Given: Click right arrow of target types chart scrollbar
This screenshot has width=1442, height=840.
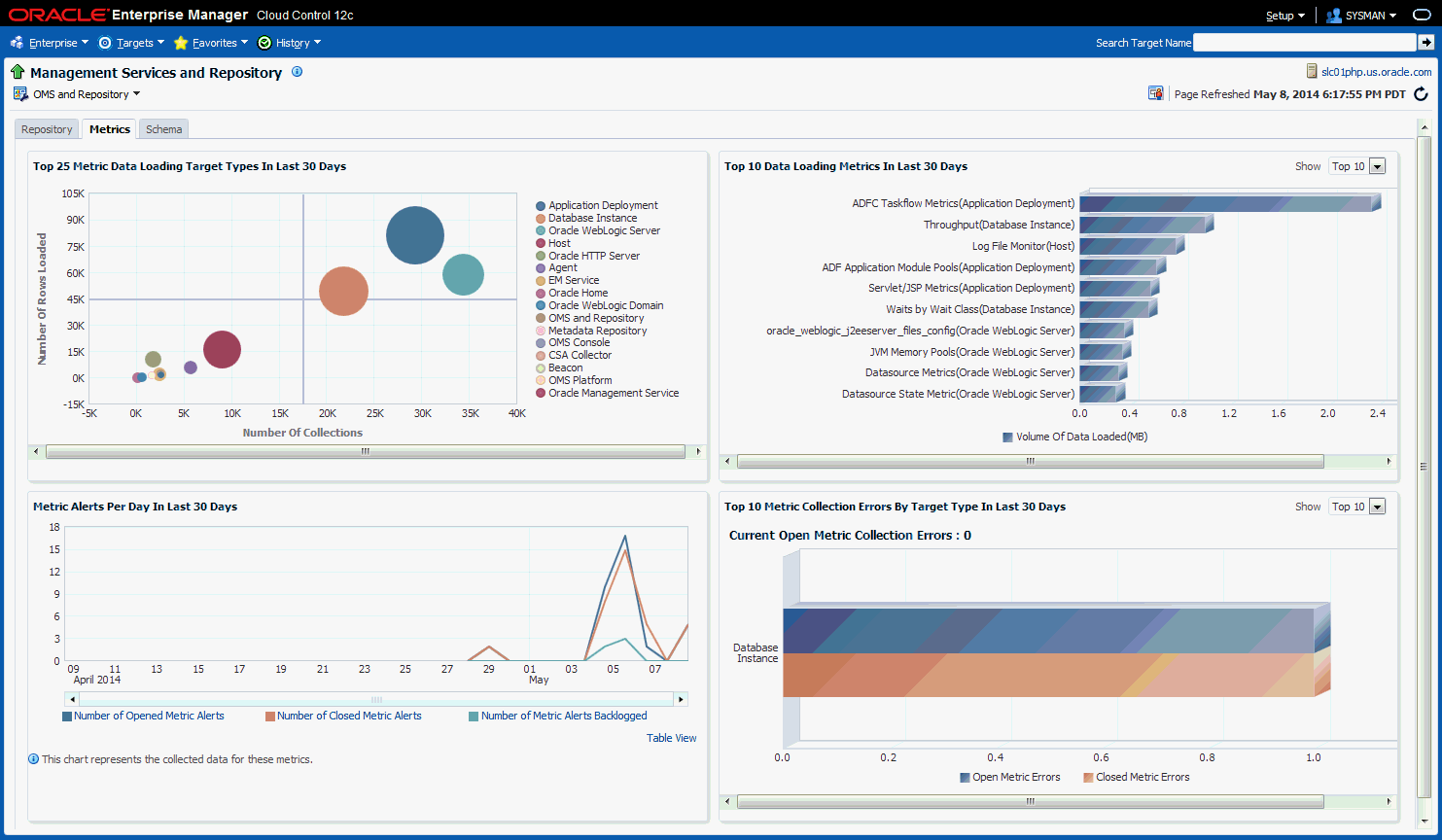Looking at the screenshot, I should point(698,451).
